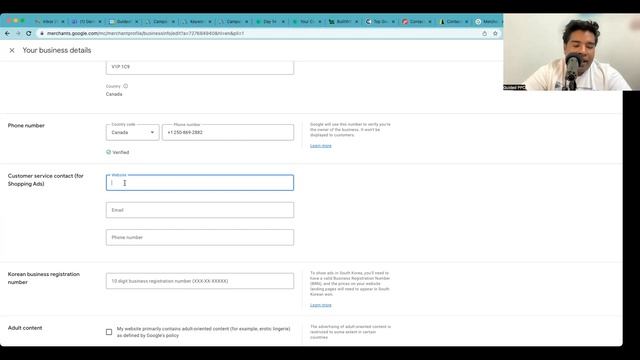This screenshot has width=640, height=360.
Task: Click the verified phone number field +1 250
Action: coord(228,132)
